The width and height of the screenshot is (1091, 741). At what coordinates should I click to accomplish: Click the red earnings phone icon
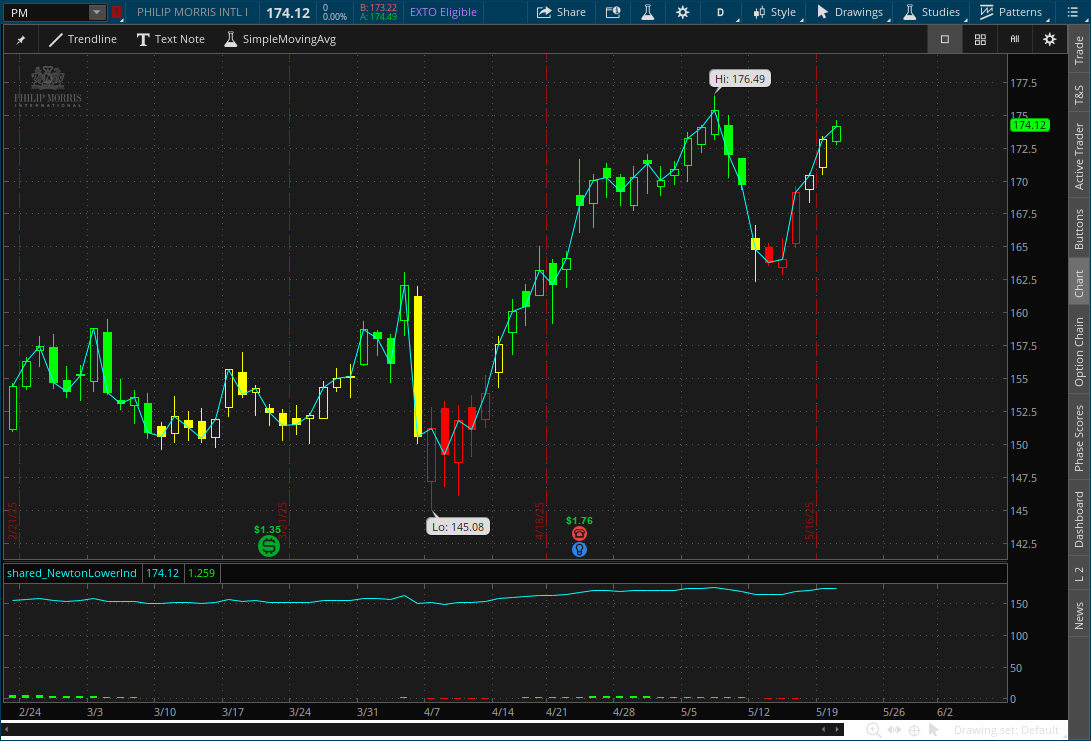click(x=579, y=534)
